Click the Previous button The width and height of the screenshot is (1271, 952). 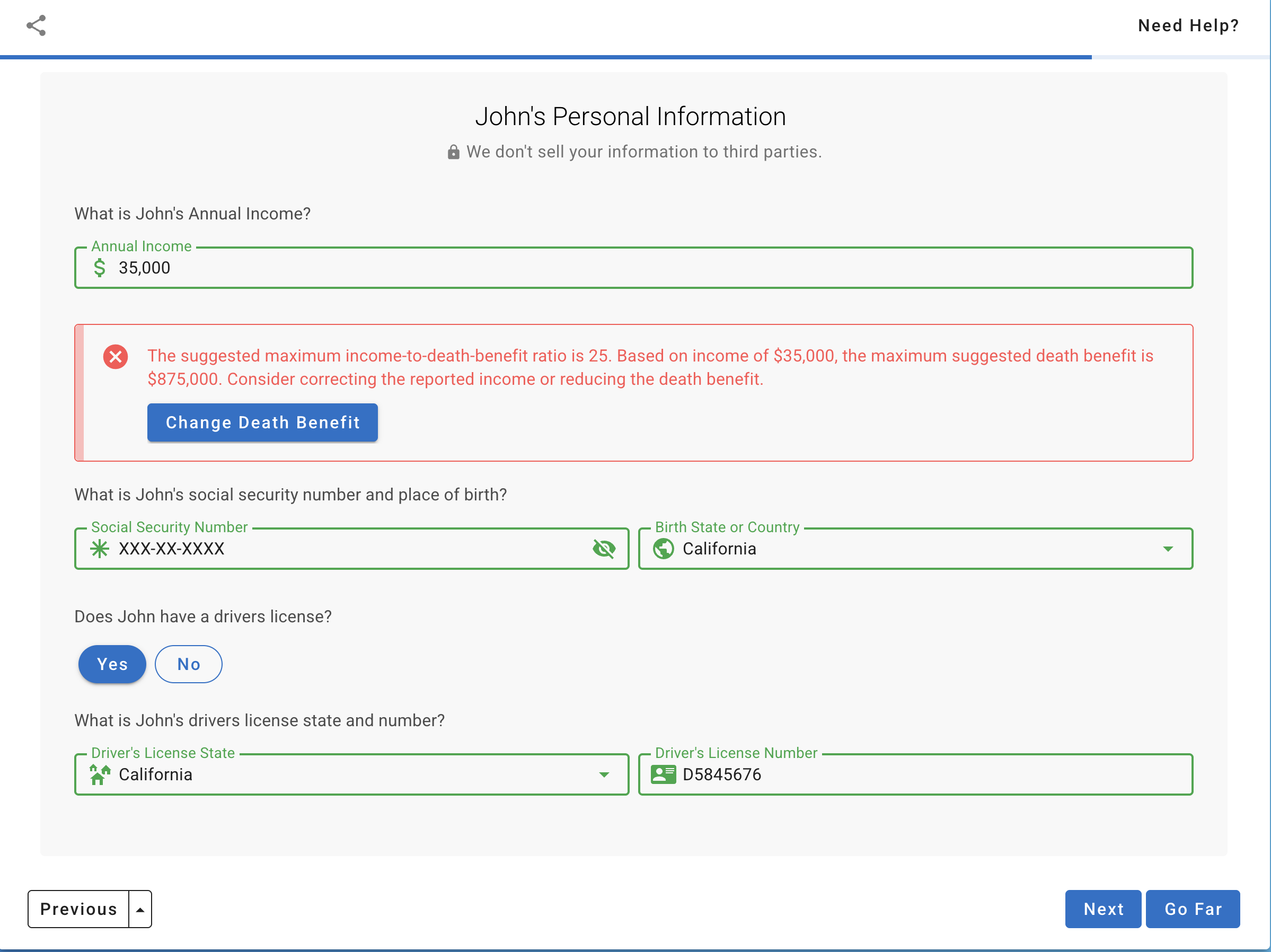[79, 909]
